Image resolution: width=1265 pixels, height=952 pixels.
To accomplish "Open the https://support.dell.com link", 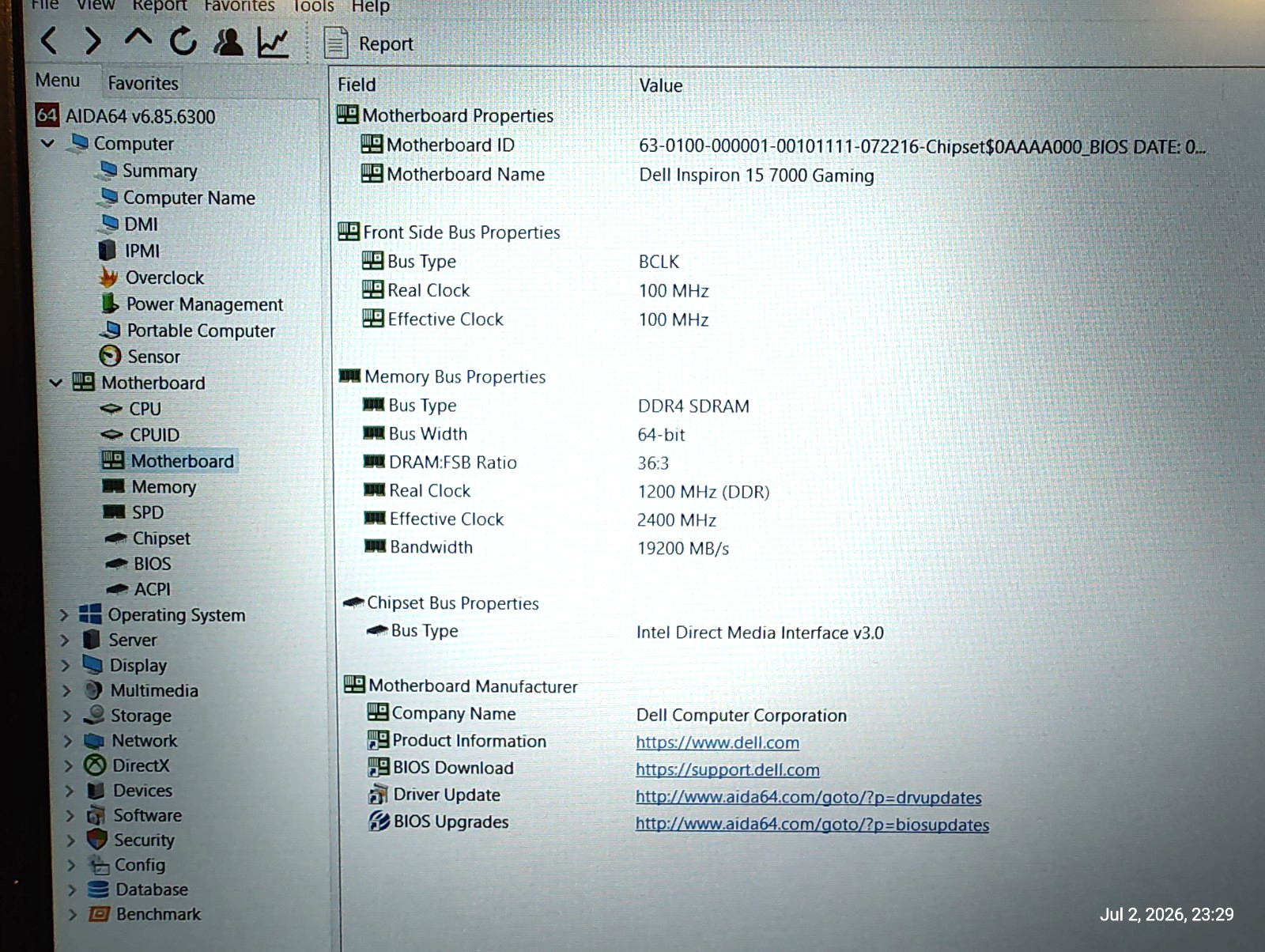I will click(727, 770).
